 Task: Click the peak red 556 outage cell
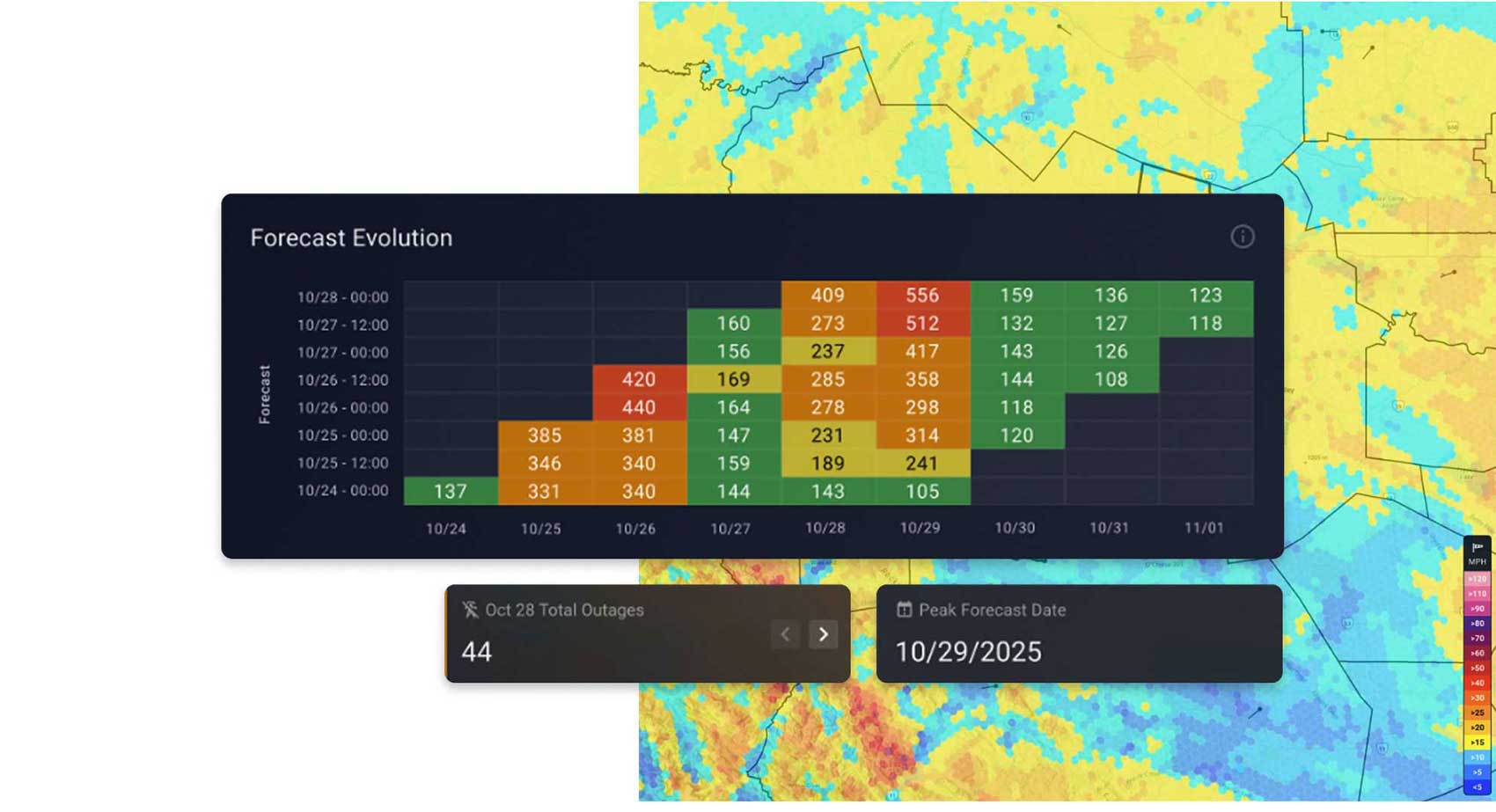click(x=921, y=296)
